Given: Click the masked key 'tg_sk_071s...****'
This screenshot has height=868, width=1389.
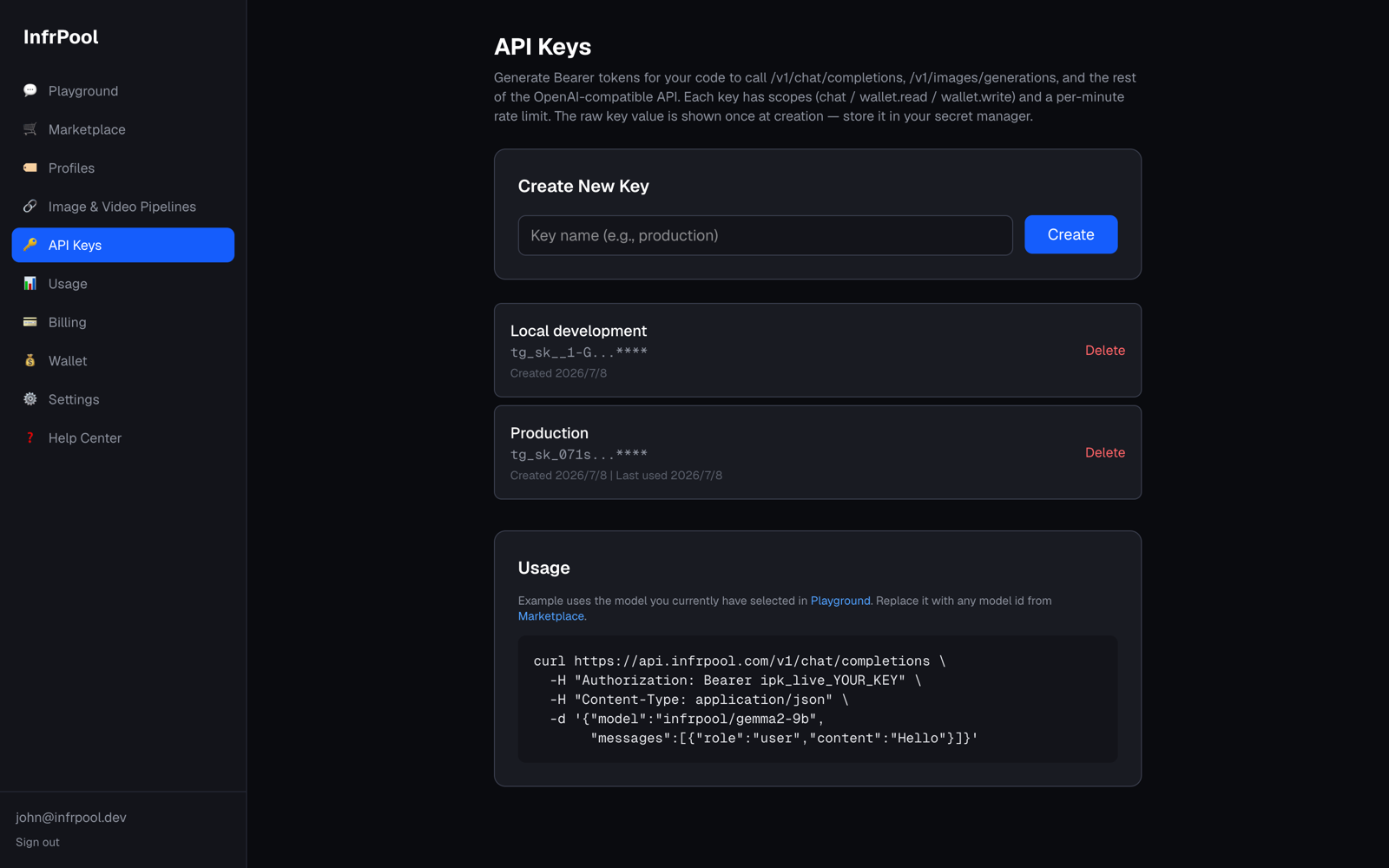Looking at the screenshot, I should [x=579, y=455].
